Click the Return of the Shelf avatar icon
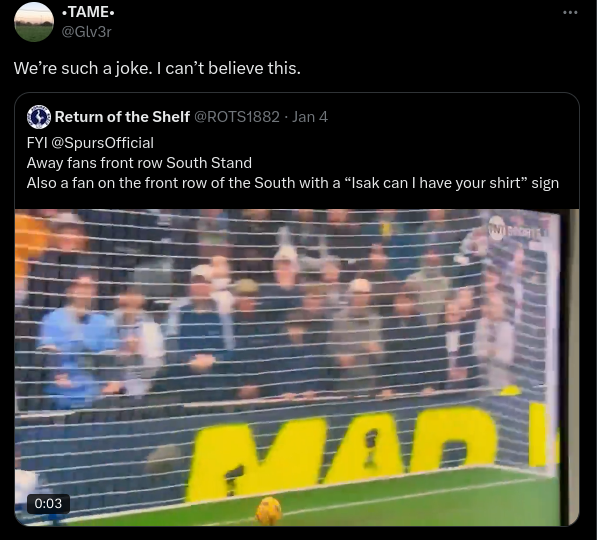The width and height of the screenshot is (597, 540). tap(39, 117)
